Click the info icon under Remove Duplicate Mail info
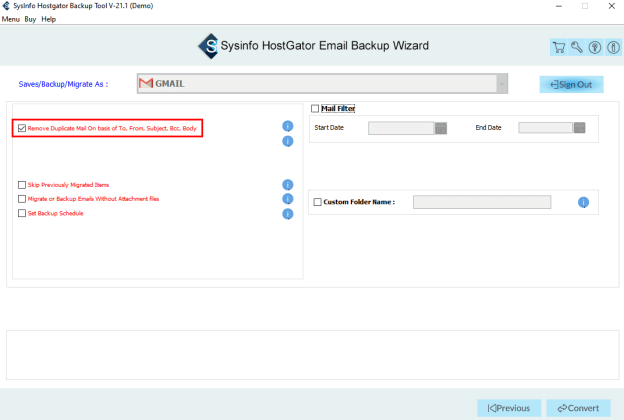This screenshot has height=420, width=624. click(x=288, y=141)
